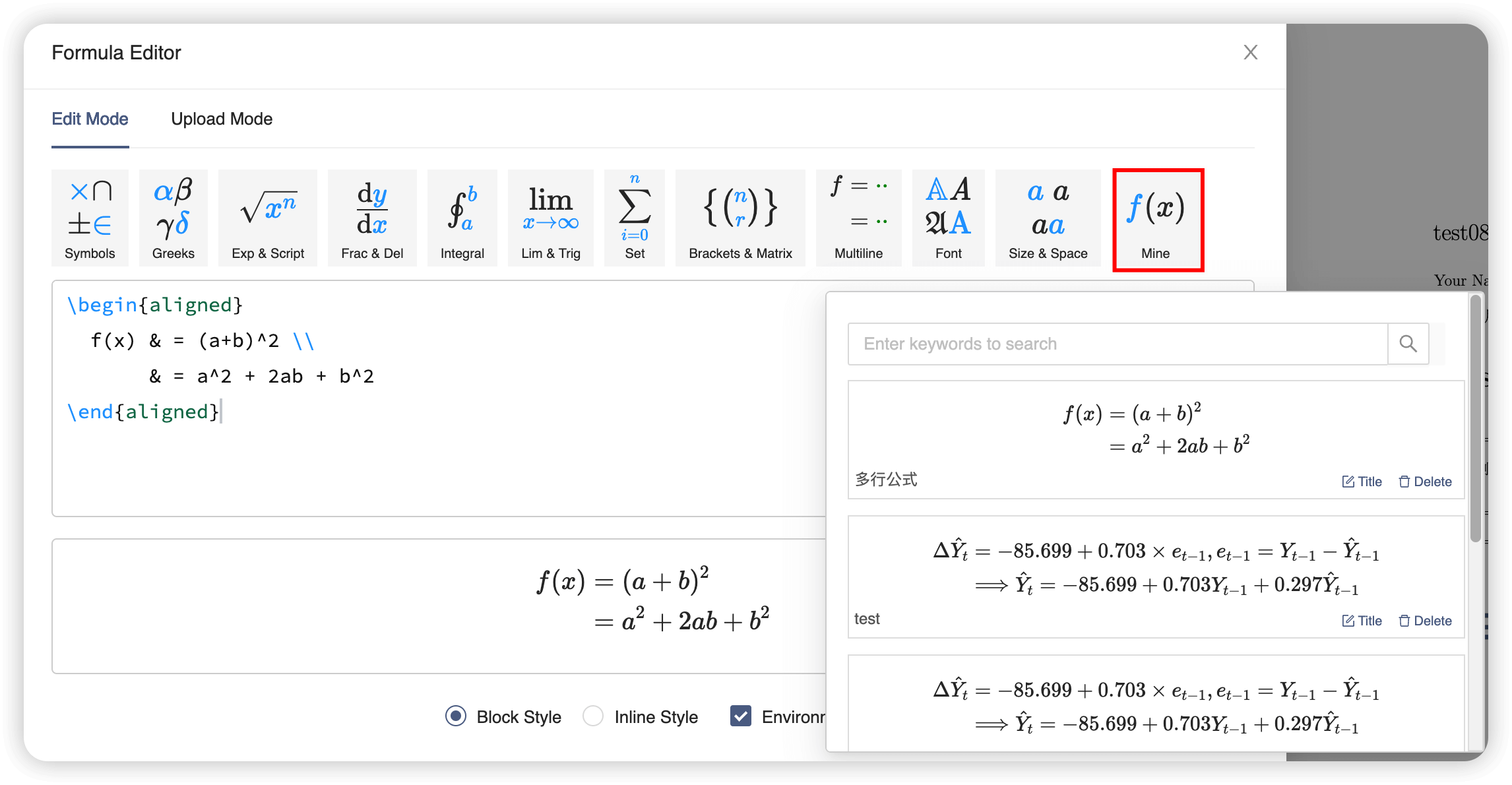Open Size & Space options
1512x785 pixels.
pyautogui.click(x=1048, y=218)
